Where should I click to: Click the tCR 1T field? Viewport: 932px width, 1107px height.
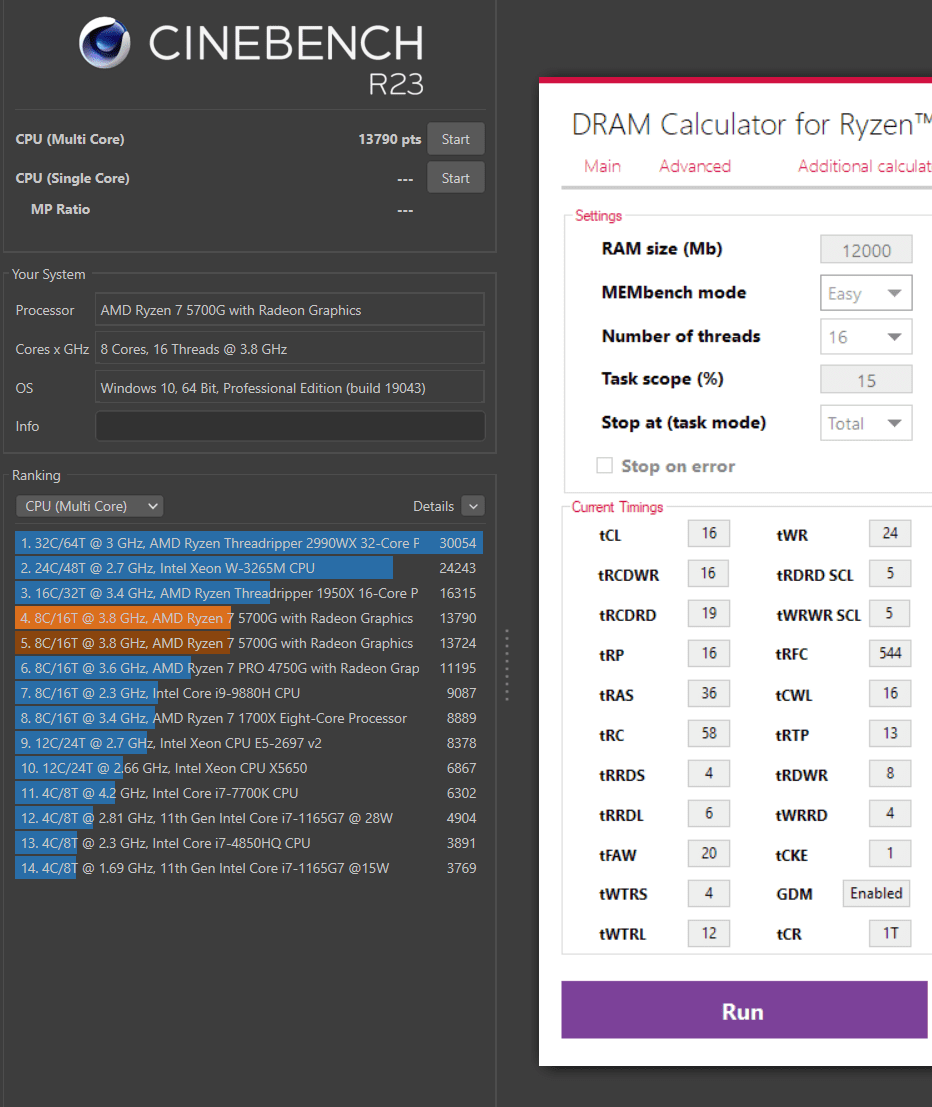coord(890,933)
